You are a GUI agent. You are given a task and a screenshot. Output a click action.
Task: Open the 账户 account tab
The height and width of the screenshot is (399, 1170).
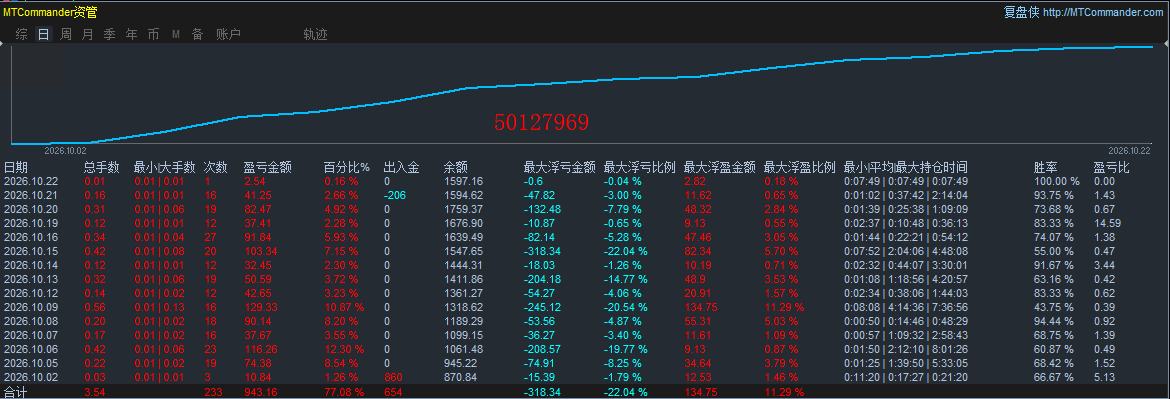228,34
